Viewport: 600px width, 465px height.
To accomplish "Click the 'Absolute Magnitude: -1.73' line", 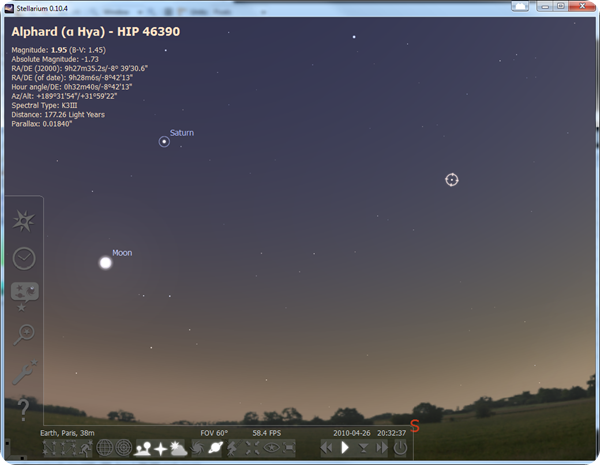I will (55, 59).
